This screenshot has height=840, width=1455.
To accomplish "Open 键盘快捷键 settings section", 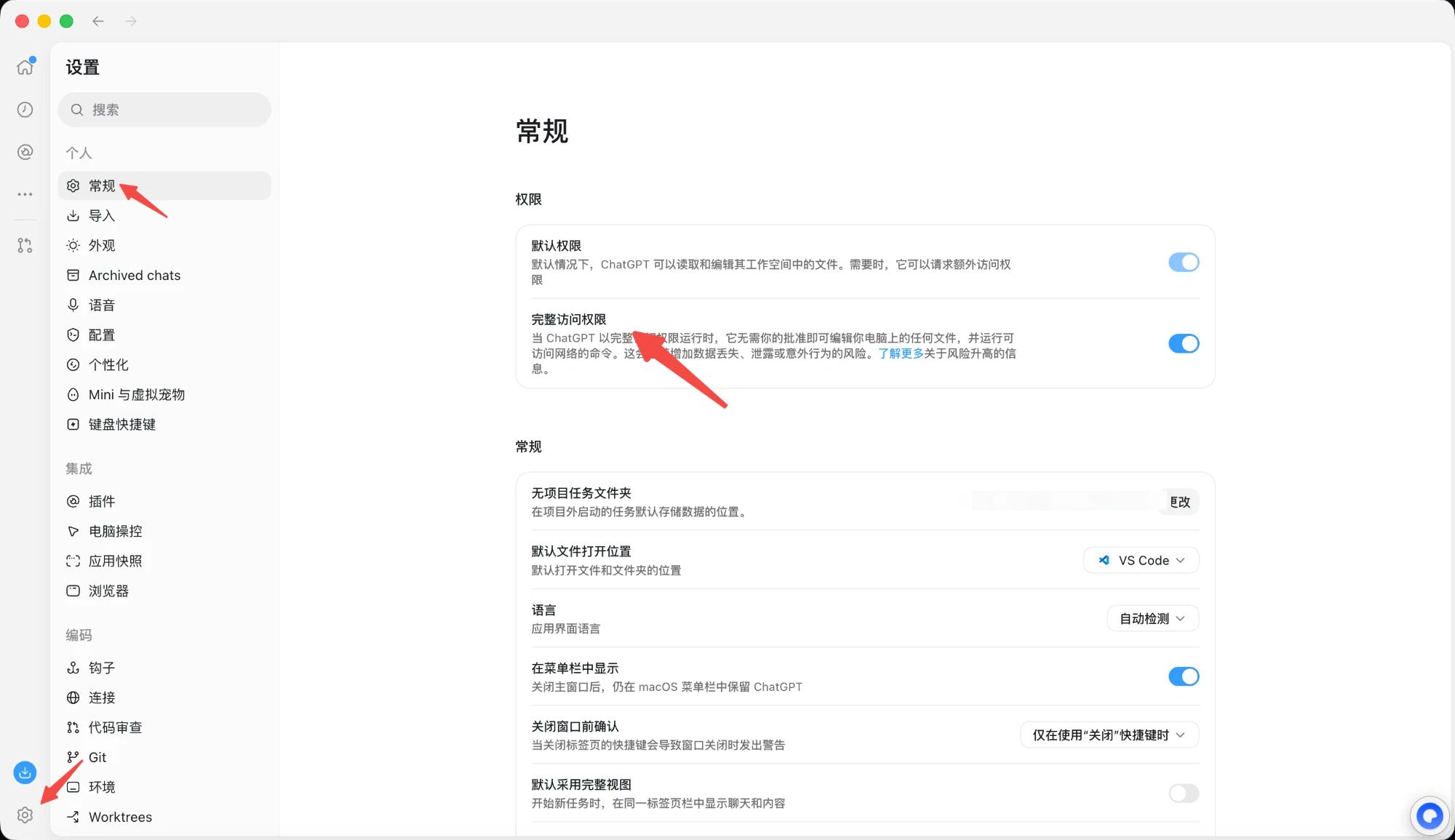I will tap(164, 425).
